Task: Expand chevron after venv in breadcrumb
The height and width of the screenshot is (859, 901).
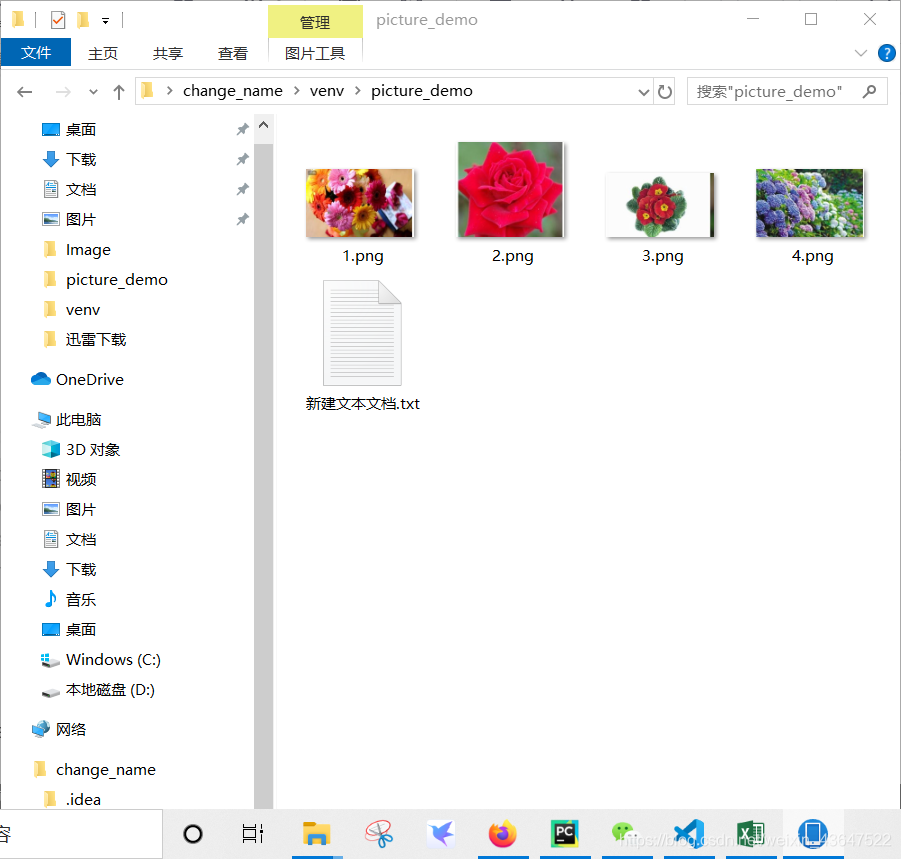Action: click(358, 91)
